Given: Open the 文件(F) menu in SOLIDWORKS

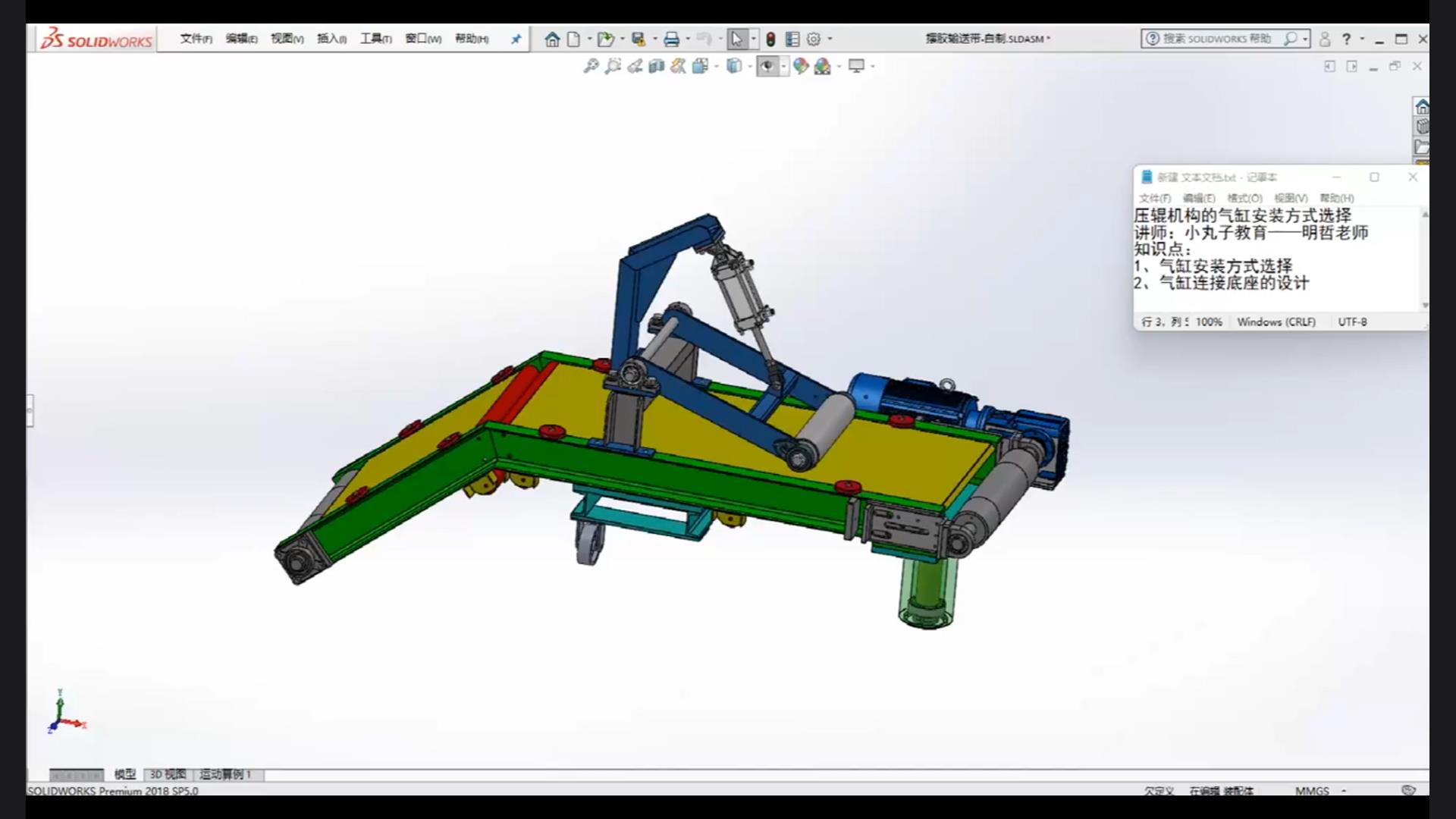Looking at the screenshot, I should click(196, 39).
